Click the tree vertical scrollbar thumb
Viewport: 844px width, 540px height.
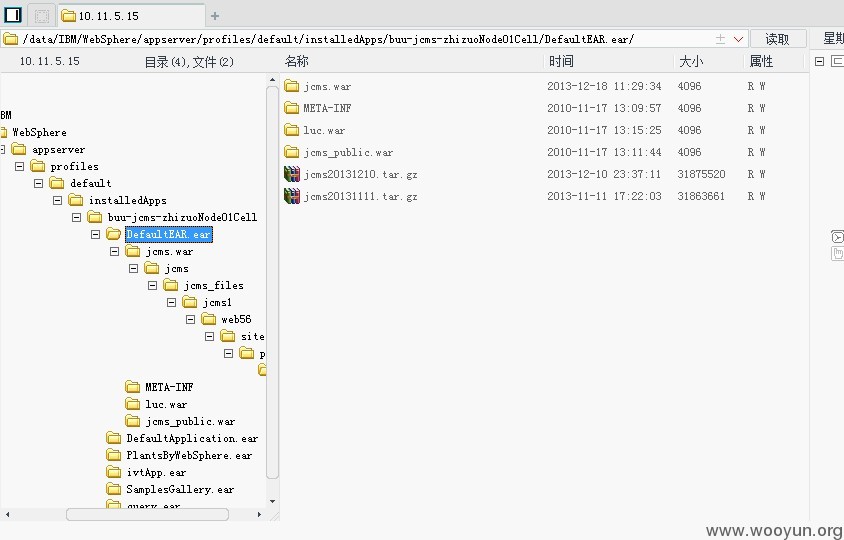click(272, 282)
